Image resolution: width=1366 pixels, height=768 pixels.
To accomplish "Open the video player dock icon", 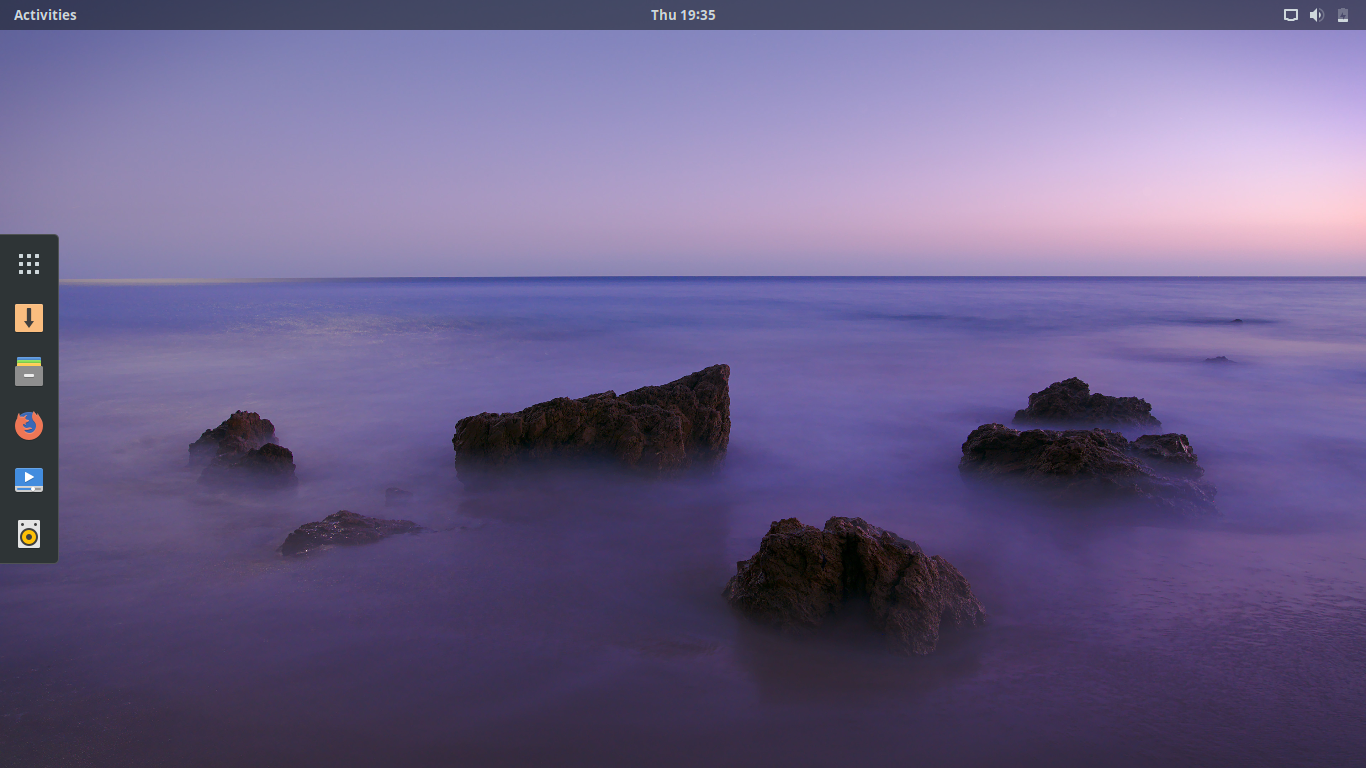I will (29, 480).
